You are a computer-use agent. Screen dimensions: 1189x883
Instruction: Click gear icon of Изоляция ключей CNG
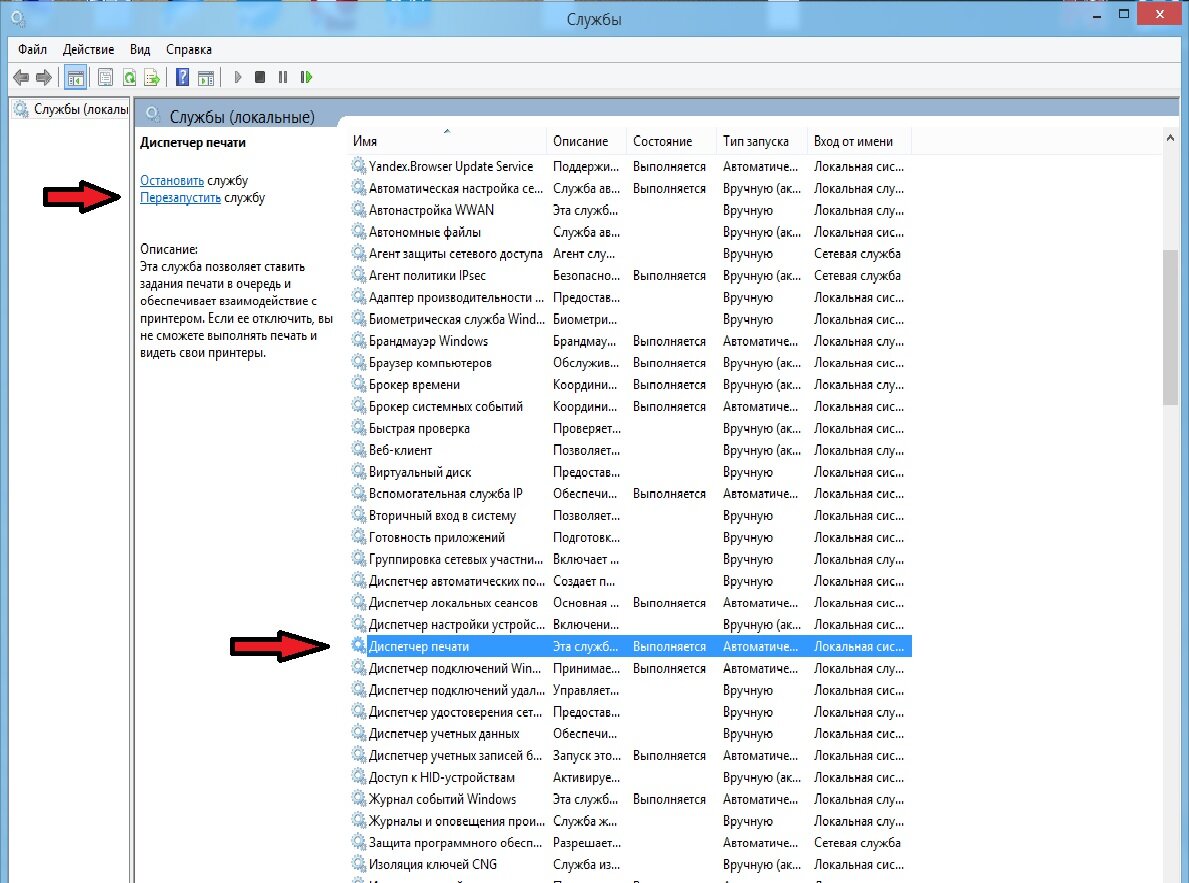359,864
